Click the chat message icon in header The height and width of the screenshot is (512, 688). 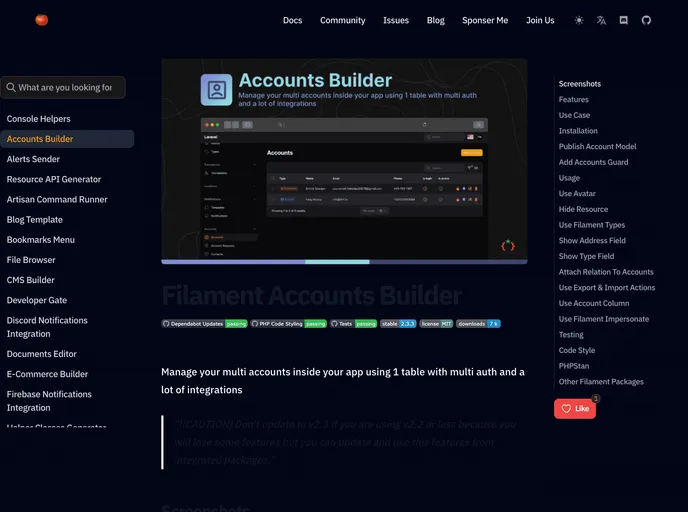pyautogui.click(x=624, y=20)
